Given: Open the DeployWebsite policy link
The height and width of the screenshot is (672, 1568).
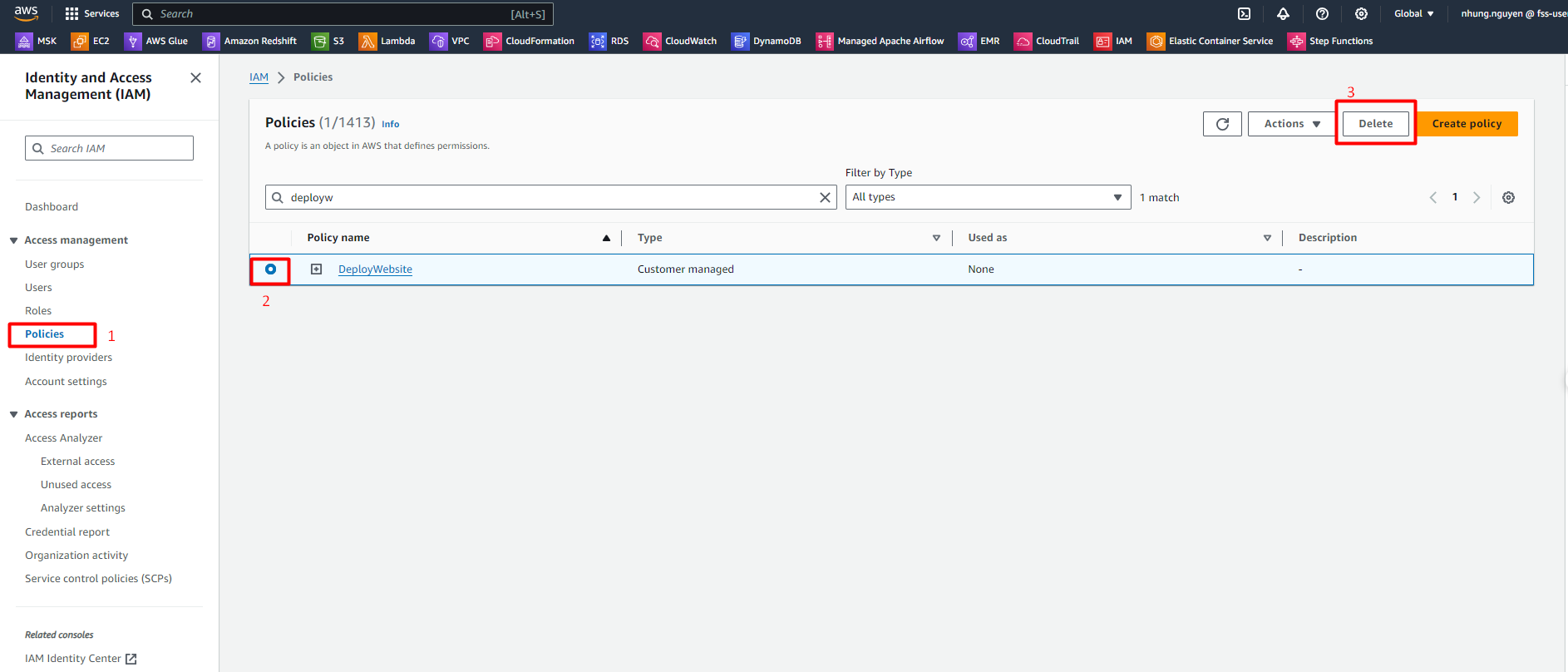Looking at the screenshot, I should [375, 269].
